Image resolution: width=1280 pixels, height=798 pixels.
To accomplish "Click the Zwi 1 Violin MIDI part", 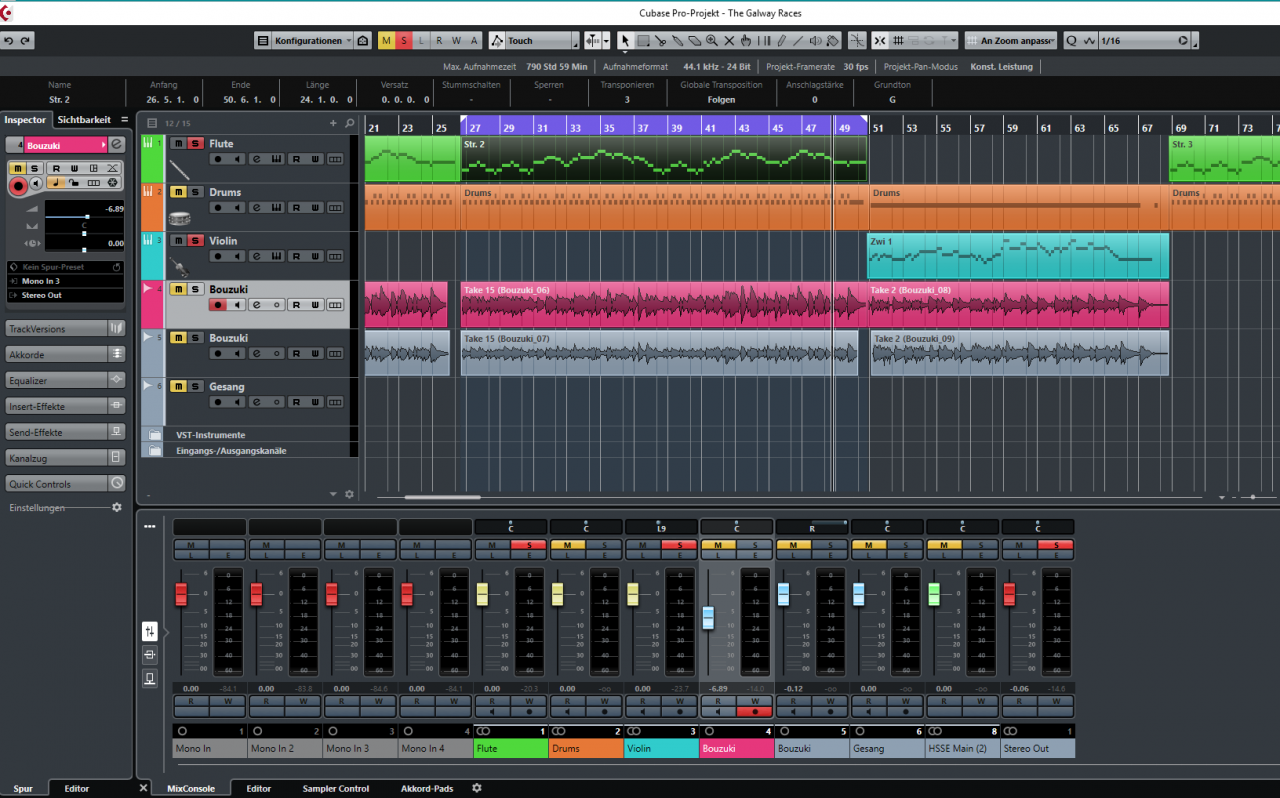I will (x=1018, y=256).
